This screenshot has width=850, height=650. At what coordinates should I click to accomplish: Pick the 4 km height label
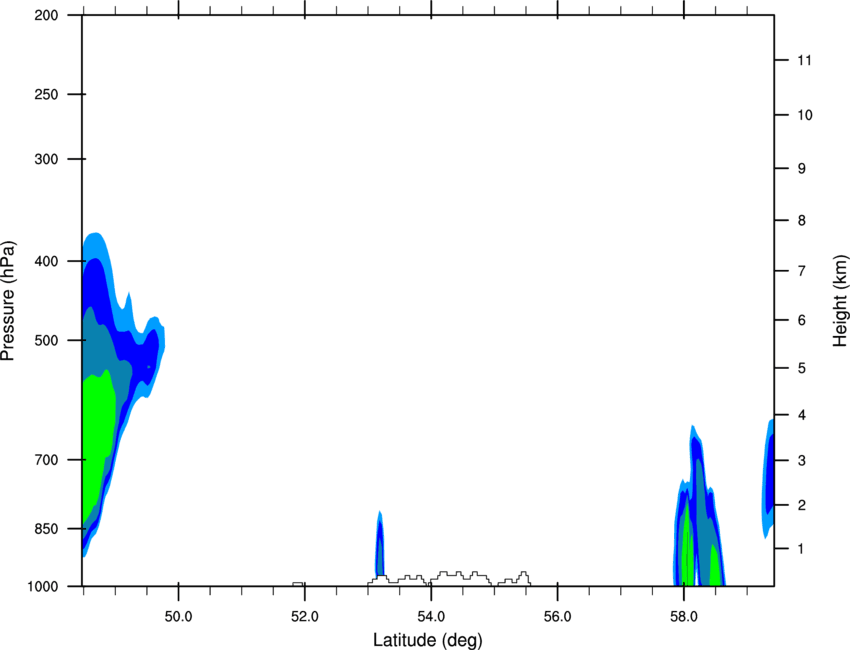(x=801, y=415)
